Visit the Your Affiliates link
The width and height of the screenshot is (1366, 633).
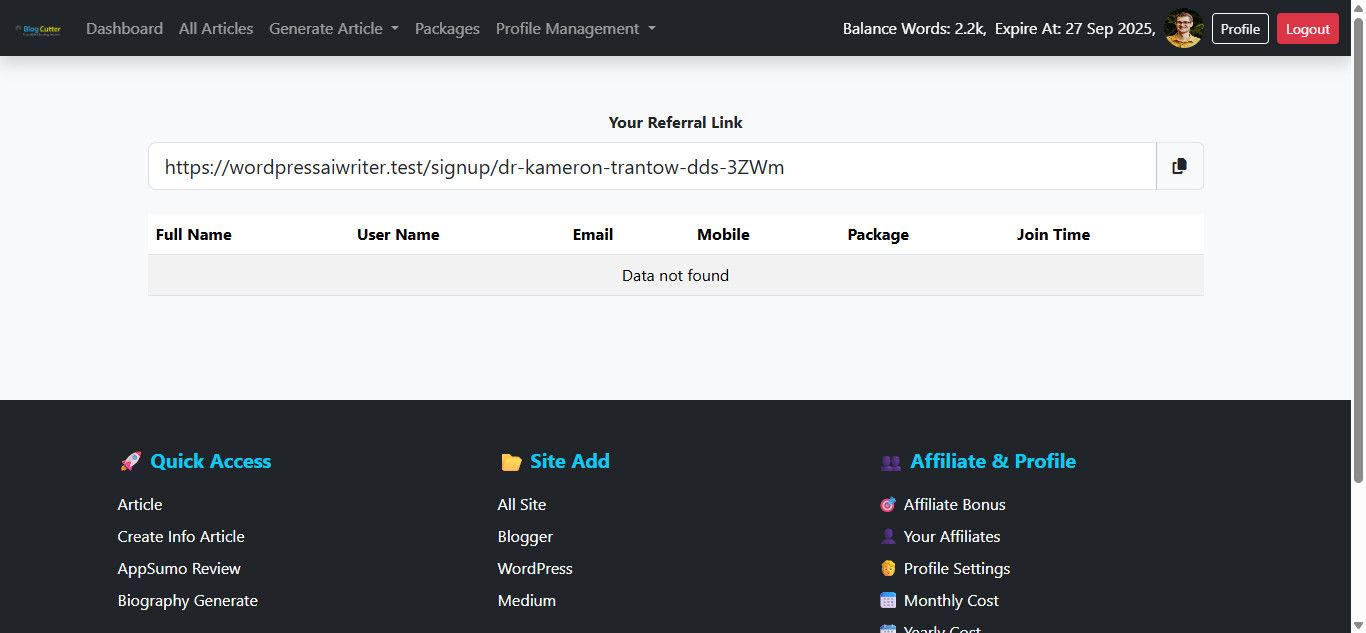click(951, 537)
